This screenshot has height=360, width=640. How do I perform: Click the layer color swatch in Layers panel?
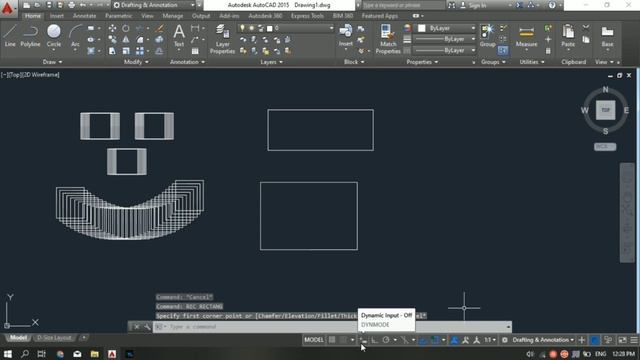coord(269,28)
